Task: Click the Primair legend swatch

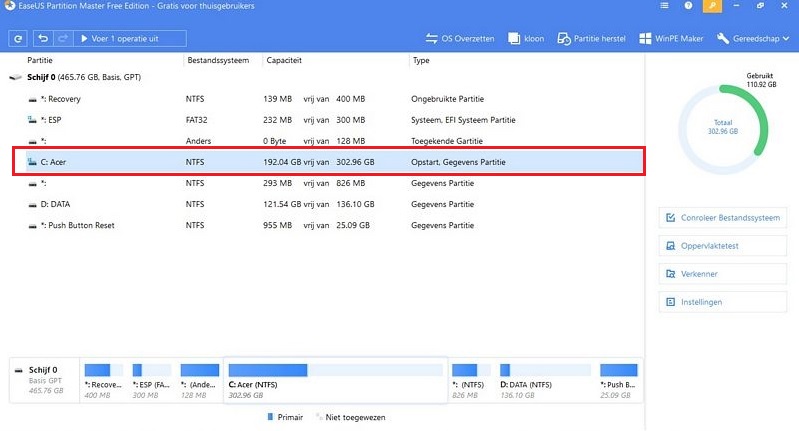Action: [x=270, y=417]
